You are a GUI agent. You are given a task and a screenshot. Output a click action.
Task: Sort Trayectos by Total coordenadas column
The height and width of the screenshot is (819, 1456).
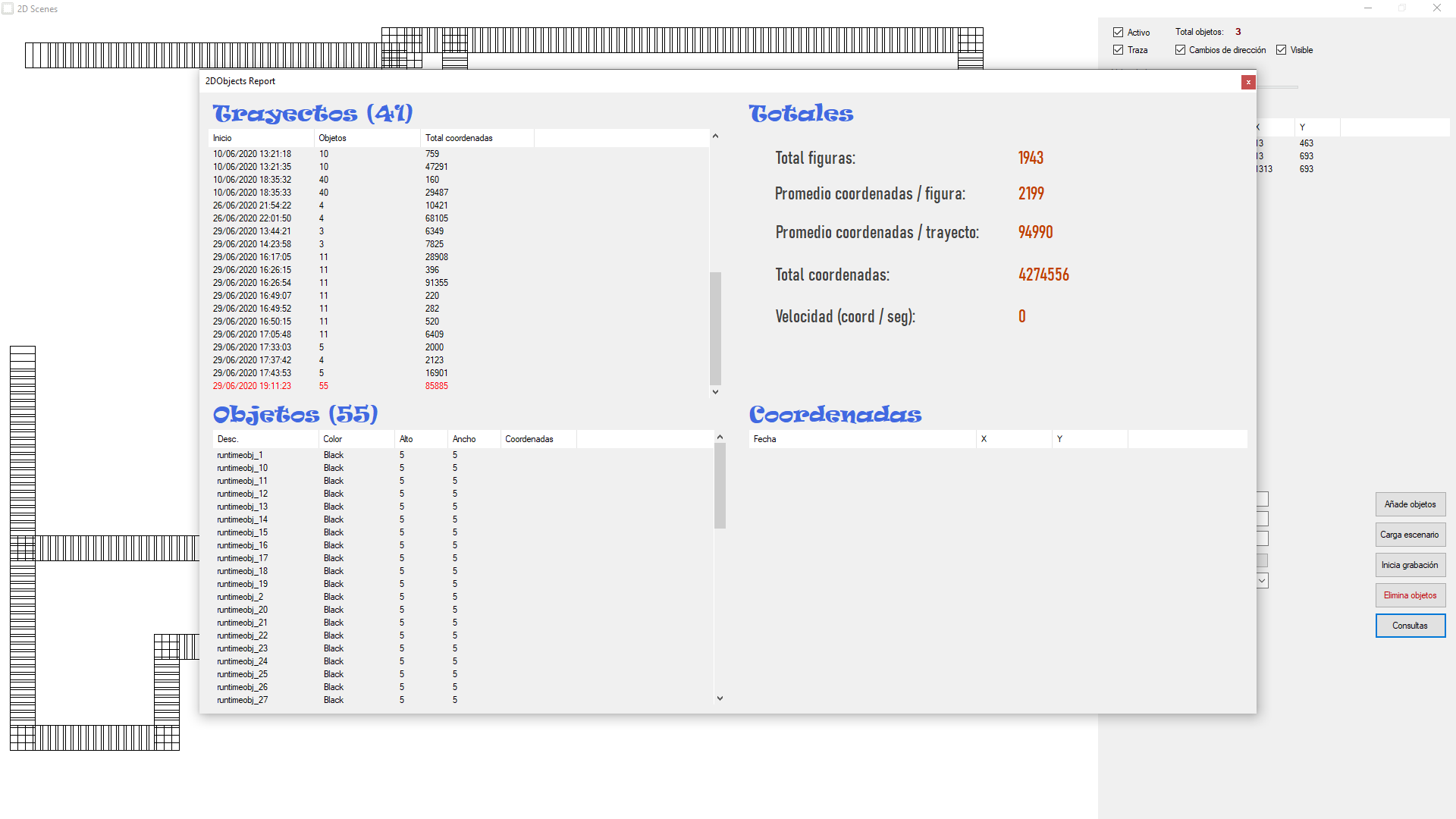(x=476, y=138)
